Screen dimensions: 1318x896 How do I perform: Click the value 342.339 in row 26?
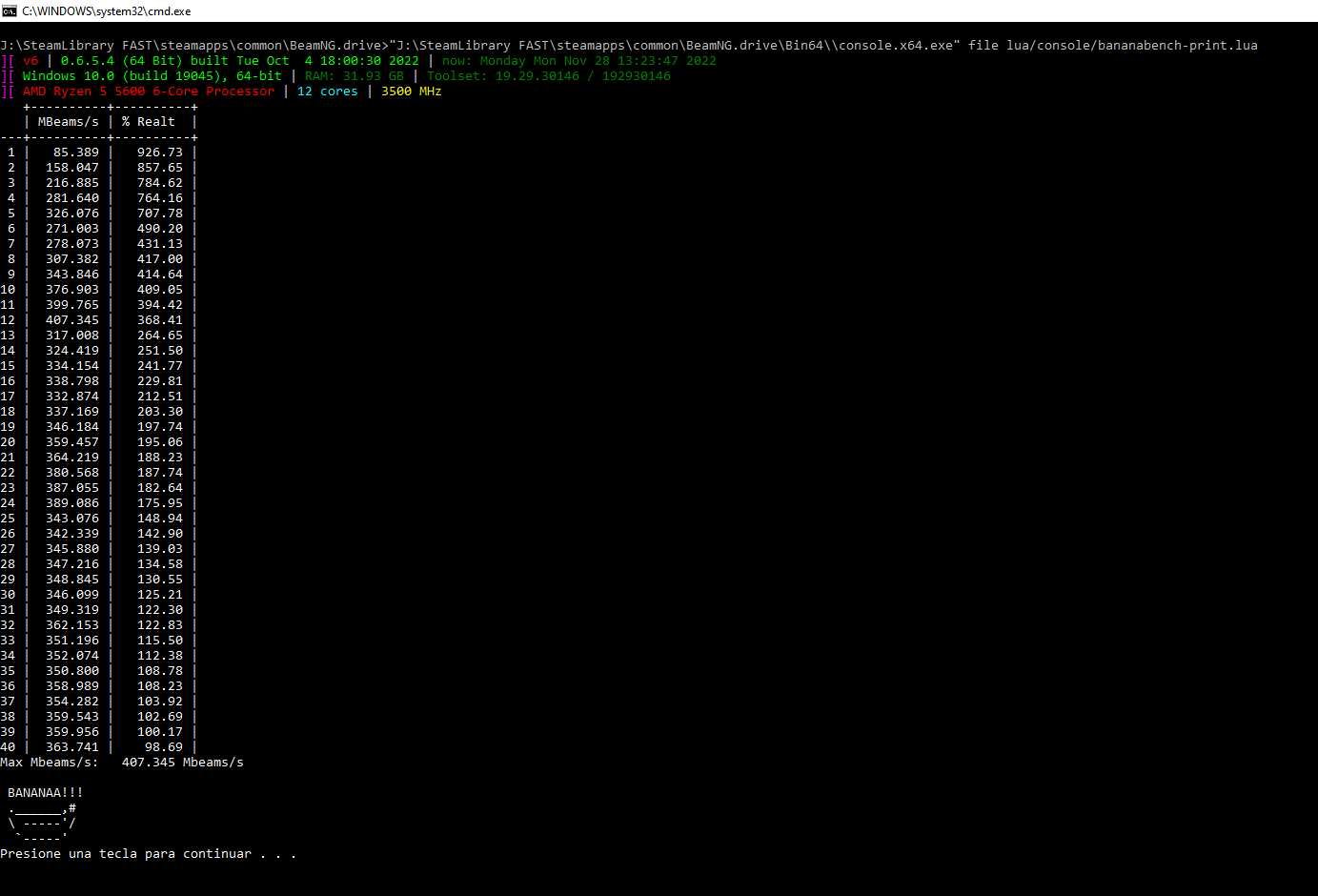point(72,534)
